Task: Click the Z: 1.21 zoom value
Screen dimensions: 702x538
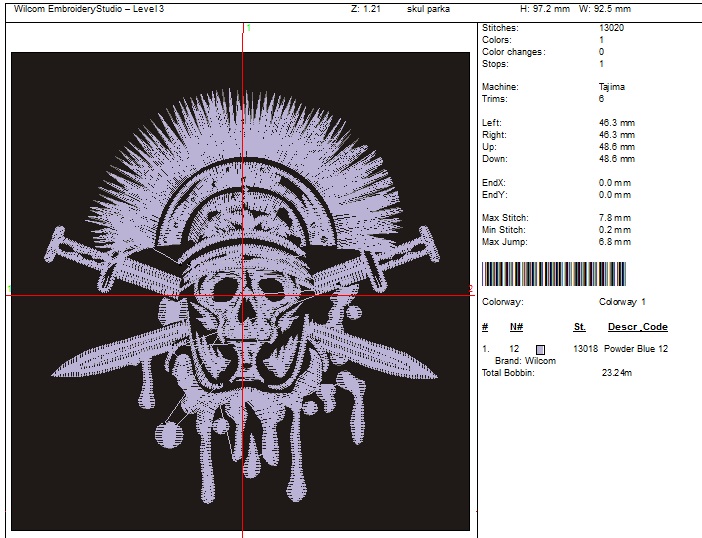Action: pos(366,7)
